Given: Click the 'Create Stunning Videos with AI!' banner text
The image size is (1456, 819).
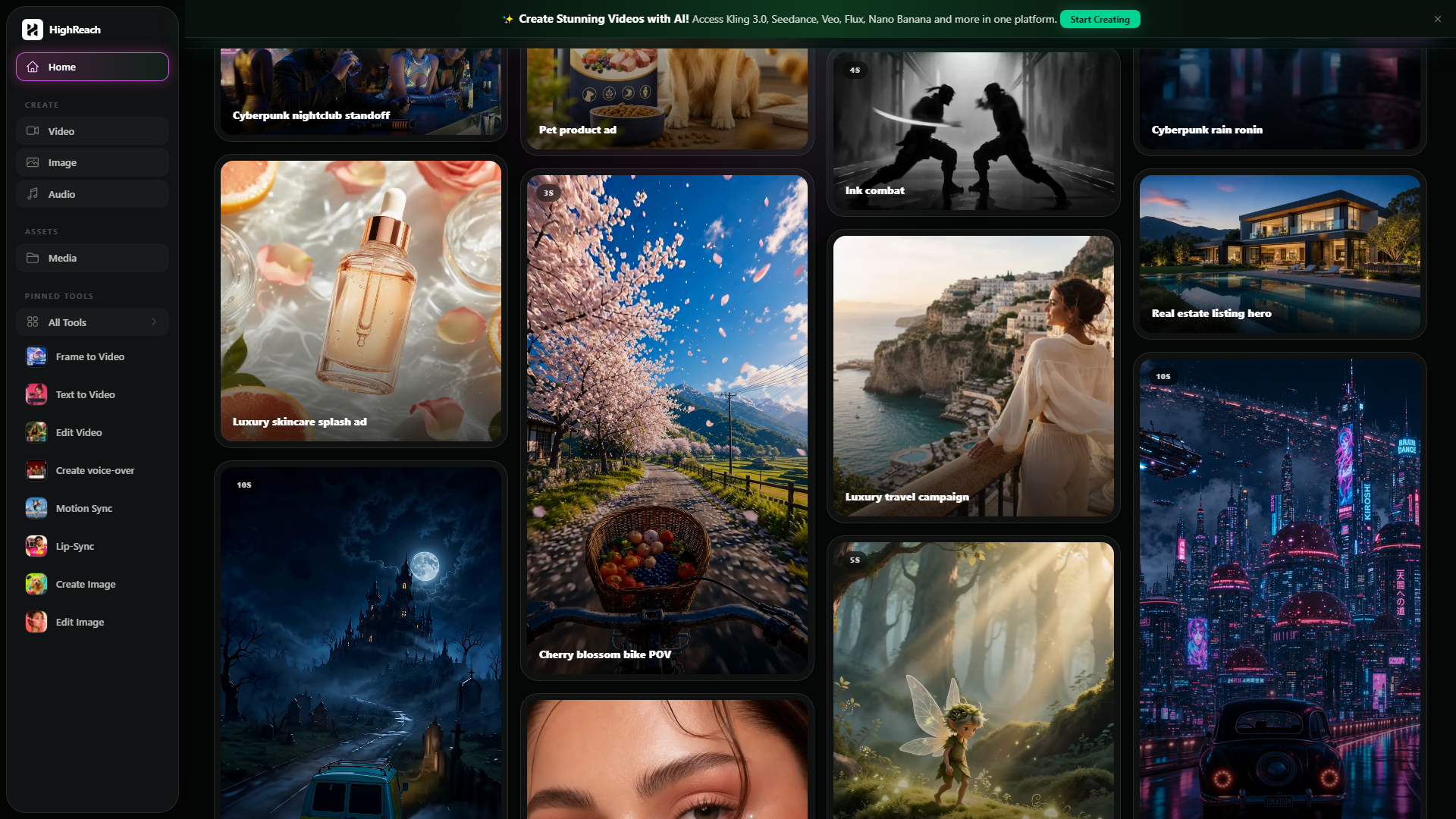Looking at the screenshot, I should tap(604, 19).
